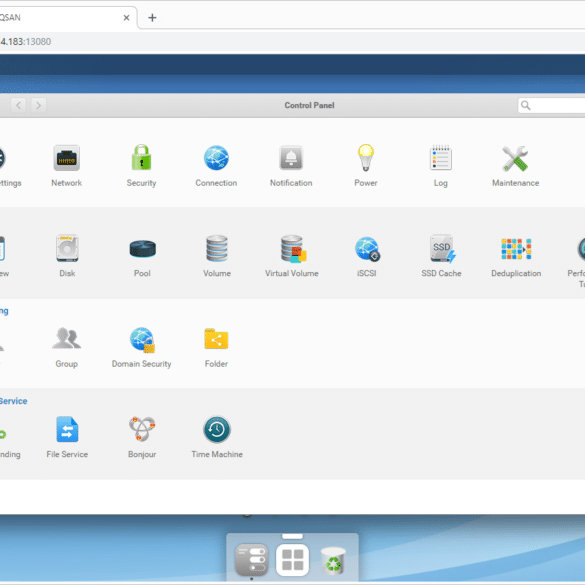
Task: Click the Control Panel search field
Action: click(x=551, y=105)
